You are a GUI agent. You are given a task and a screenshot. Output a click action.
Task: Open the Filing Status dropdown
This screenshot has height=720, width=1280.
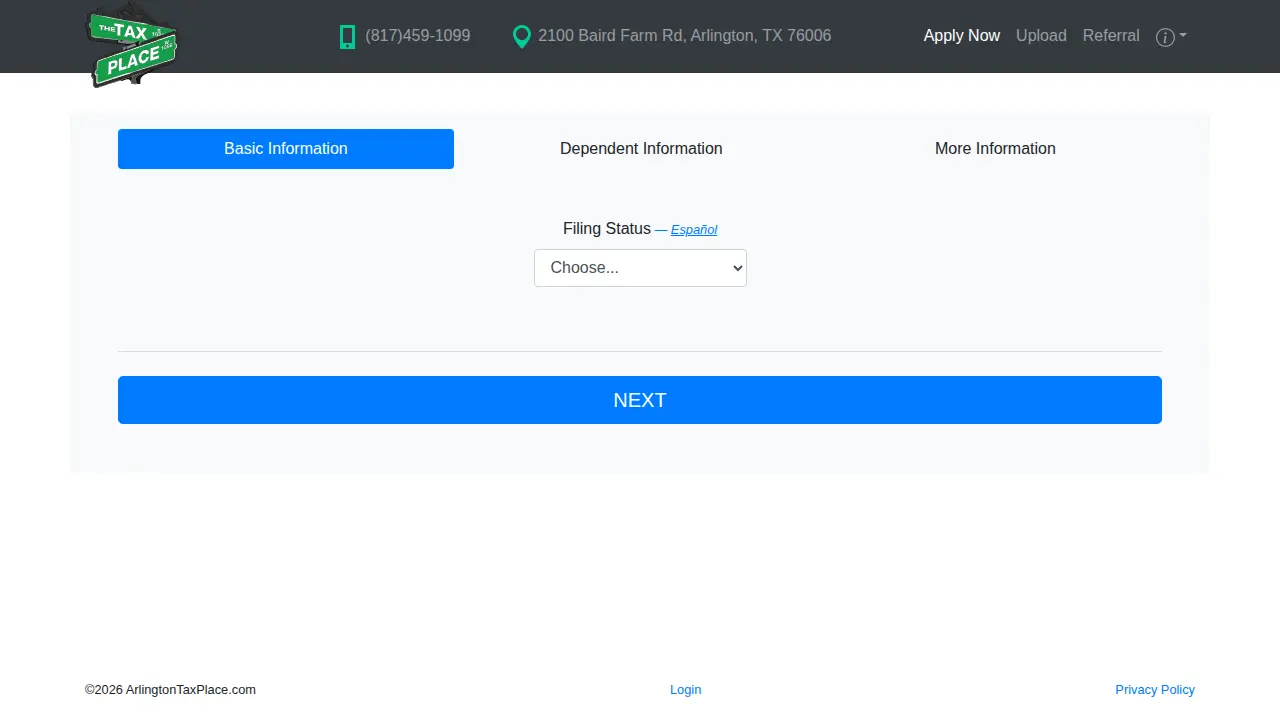[640, 268]
